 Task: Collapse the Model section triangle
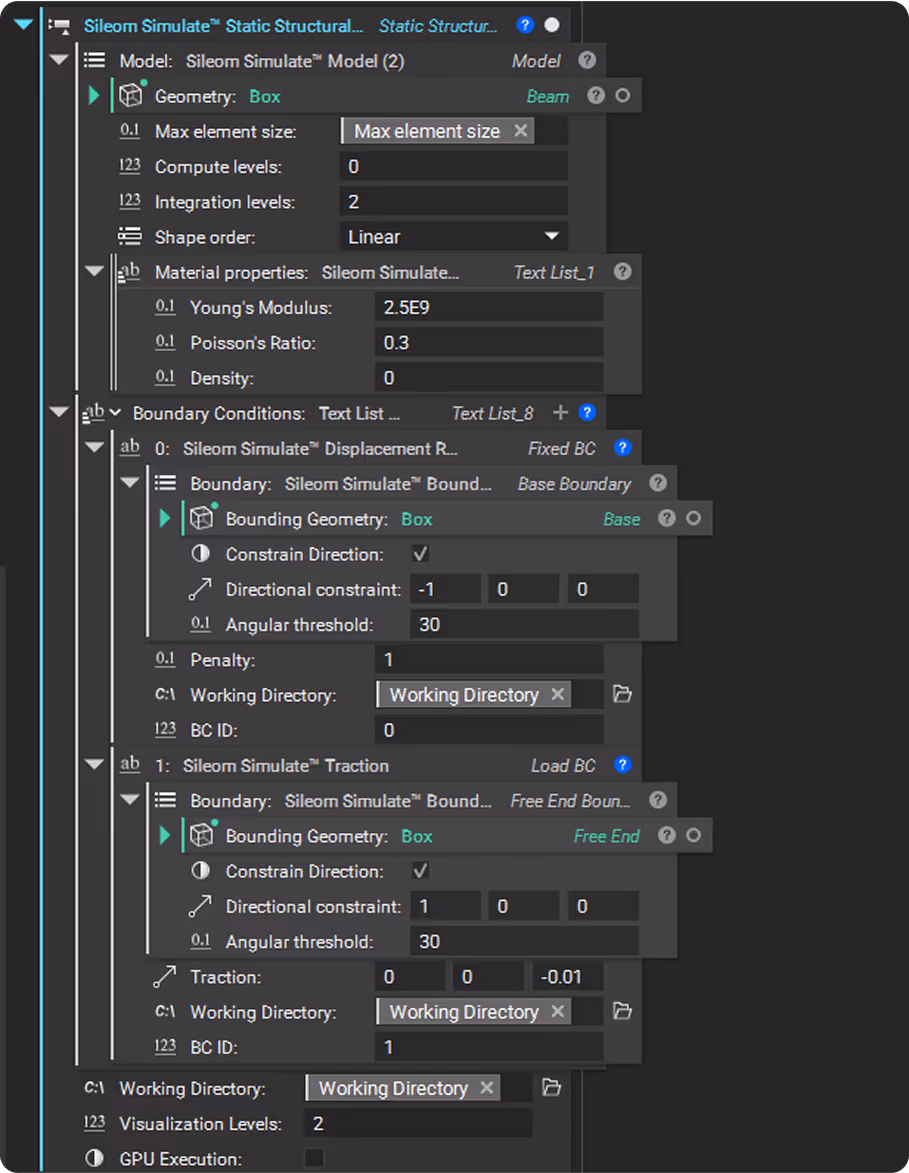point(58,60)
